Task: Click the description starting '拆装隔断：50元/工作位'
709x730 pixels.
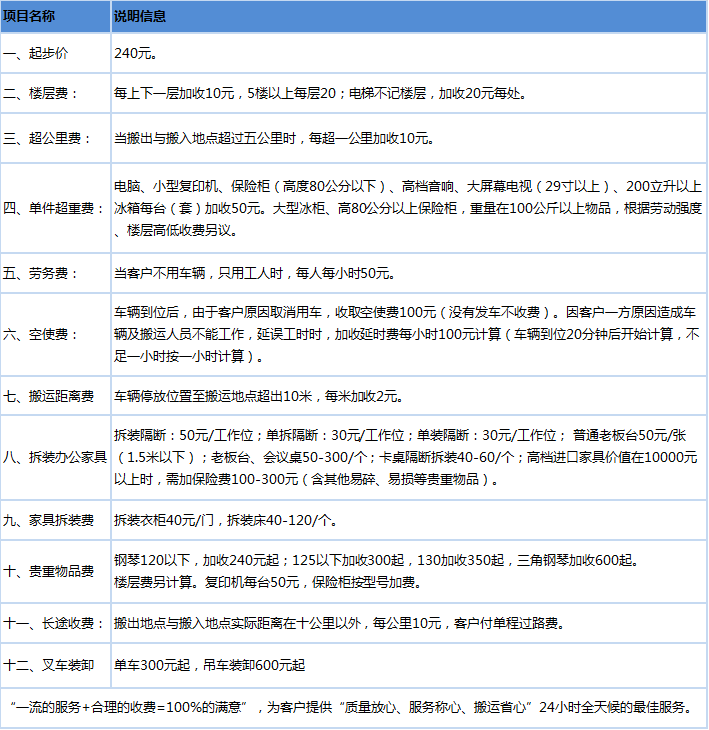Action: (406, 457)
